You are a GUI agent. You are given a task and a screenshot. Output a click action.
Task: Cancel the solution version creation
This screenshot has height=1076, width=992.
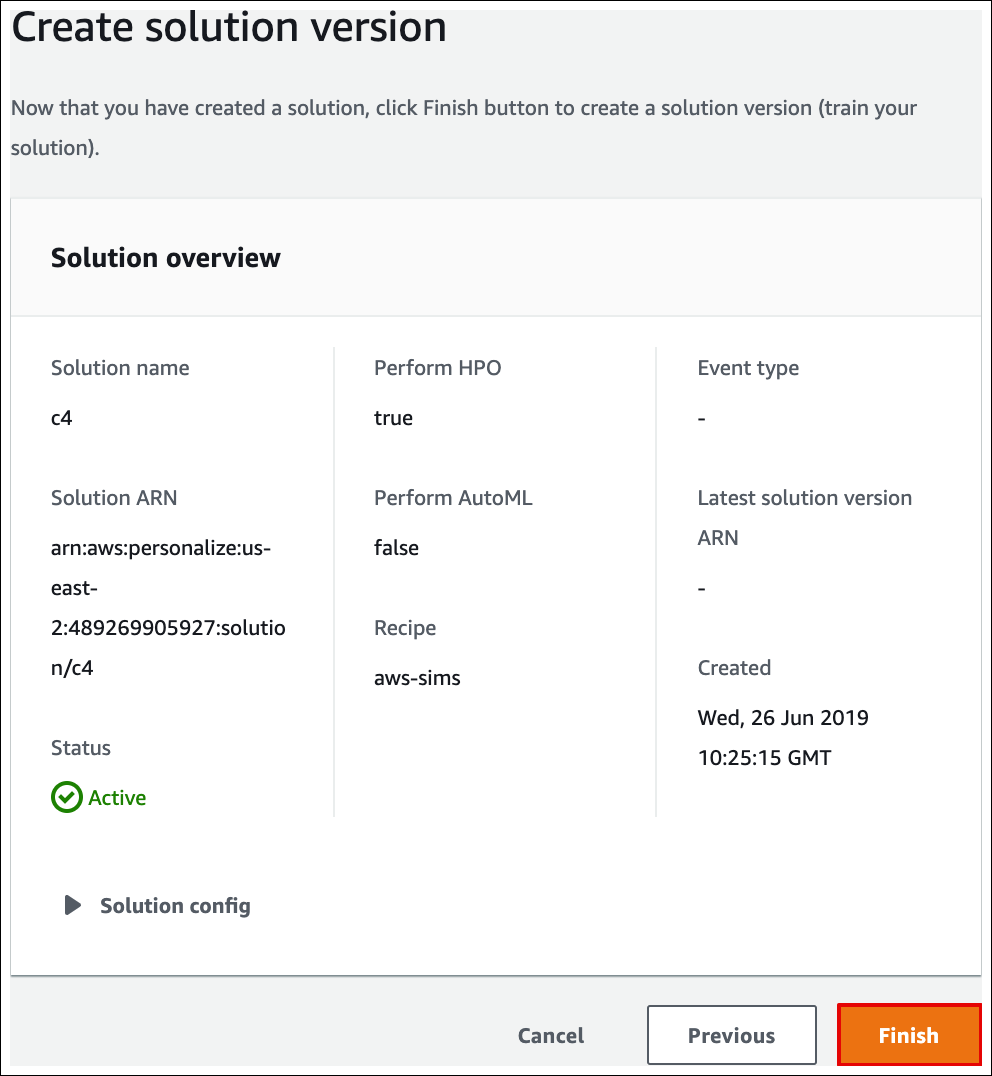[x=551, y=1035]
